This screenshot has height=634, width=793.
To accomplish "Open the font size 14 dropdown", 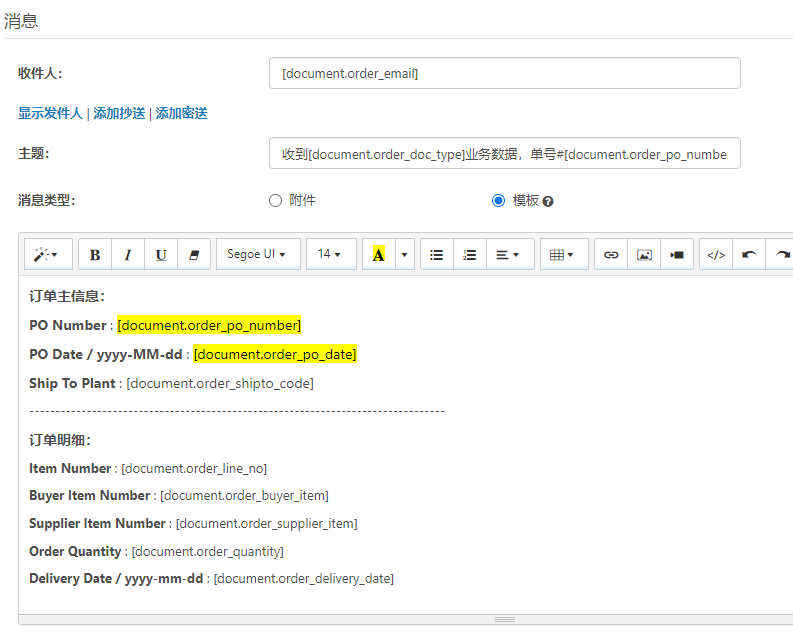I will coord(331,254).
